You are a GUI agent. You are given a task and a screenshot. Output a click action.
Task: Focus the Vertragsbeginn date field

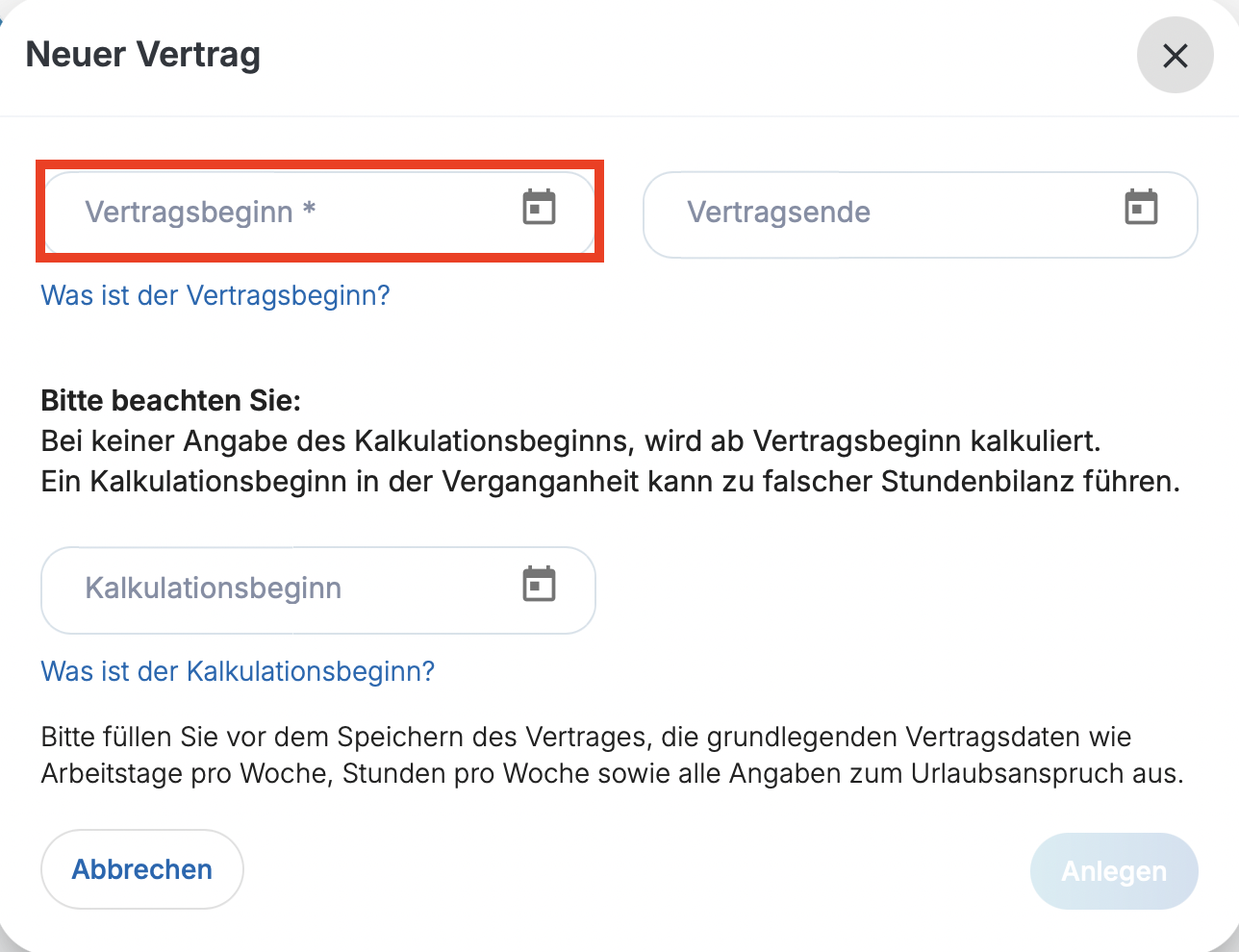tap(279, 212)
